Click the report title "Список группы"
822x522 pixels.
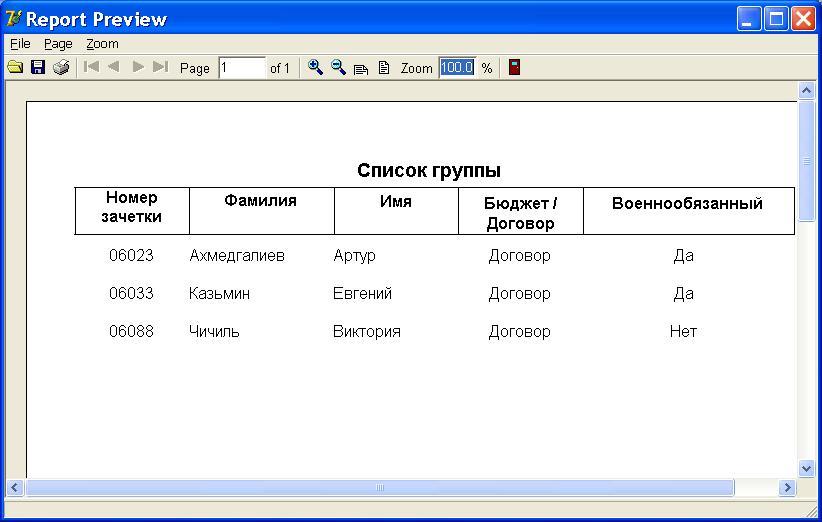pos(429,170)
